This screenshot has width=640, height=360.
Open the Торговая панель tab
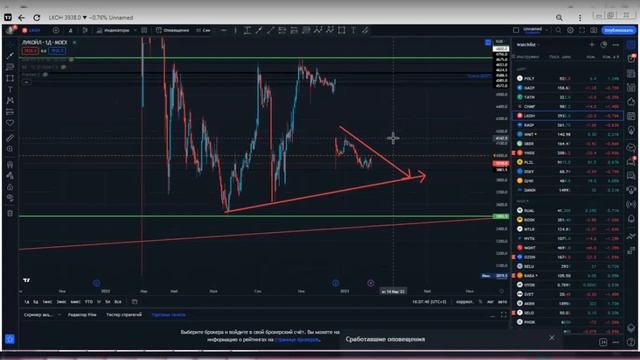169,315
